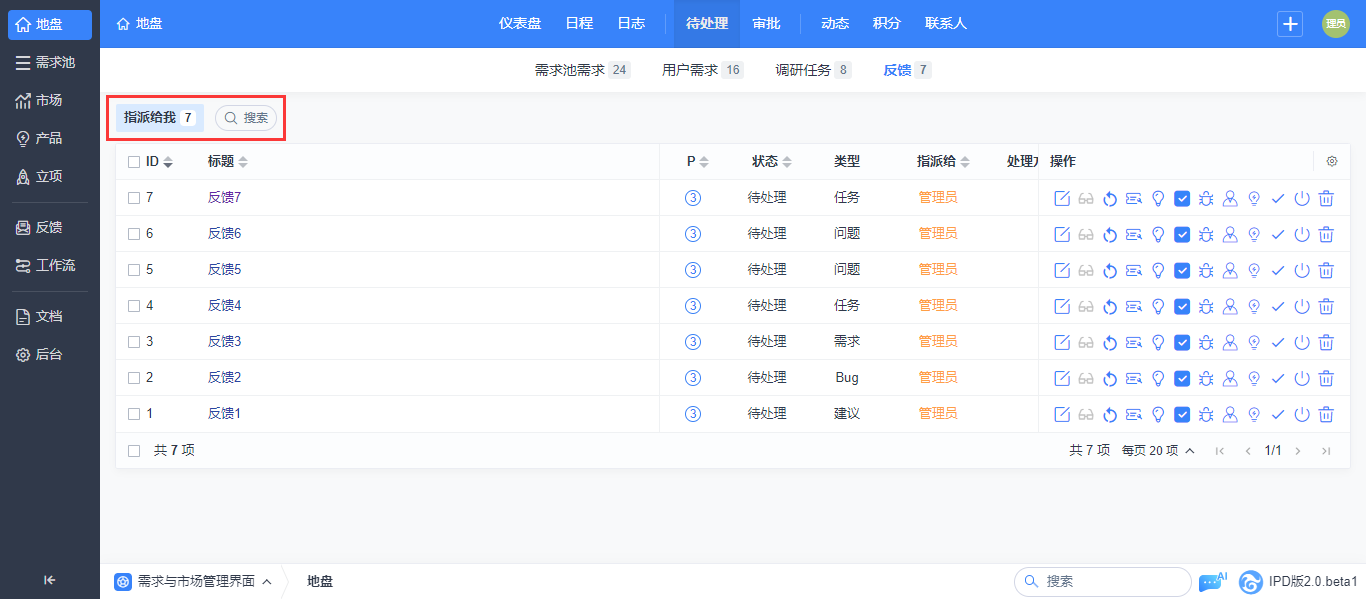Click the lightbulb icon in 反馈6 row
This screenshot has width=1366, height=599.
1158,234
